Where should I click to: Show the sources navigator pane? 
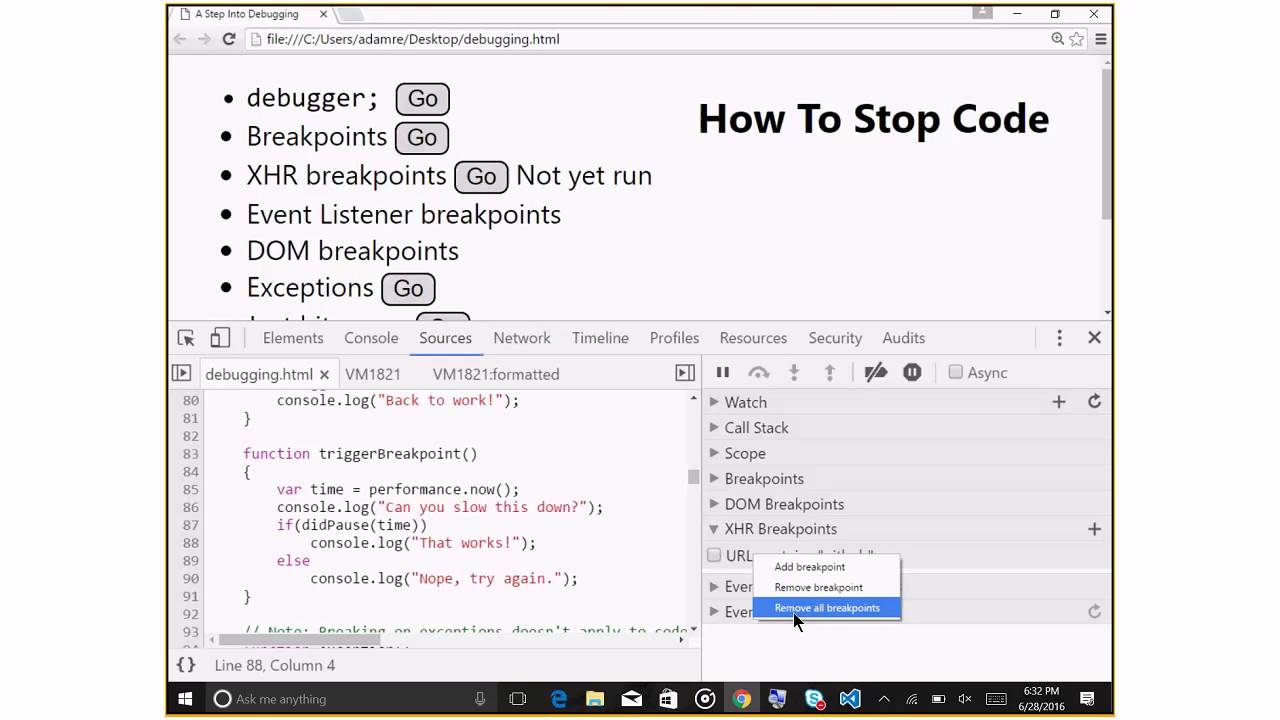[x=181, y=373]
